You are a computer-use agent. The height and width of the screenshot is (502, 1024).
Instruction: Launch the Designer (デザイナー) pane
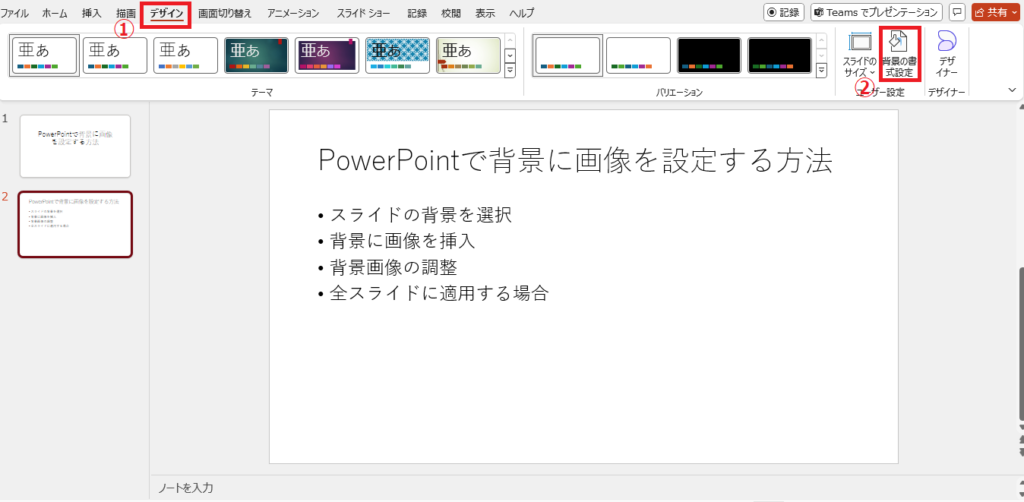click(x=946, y=55)
